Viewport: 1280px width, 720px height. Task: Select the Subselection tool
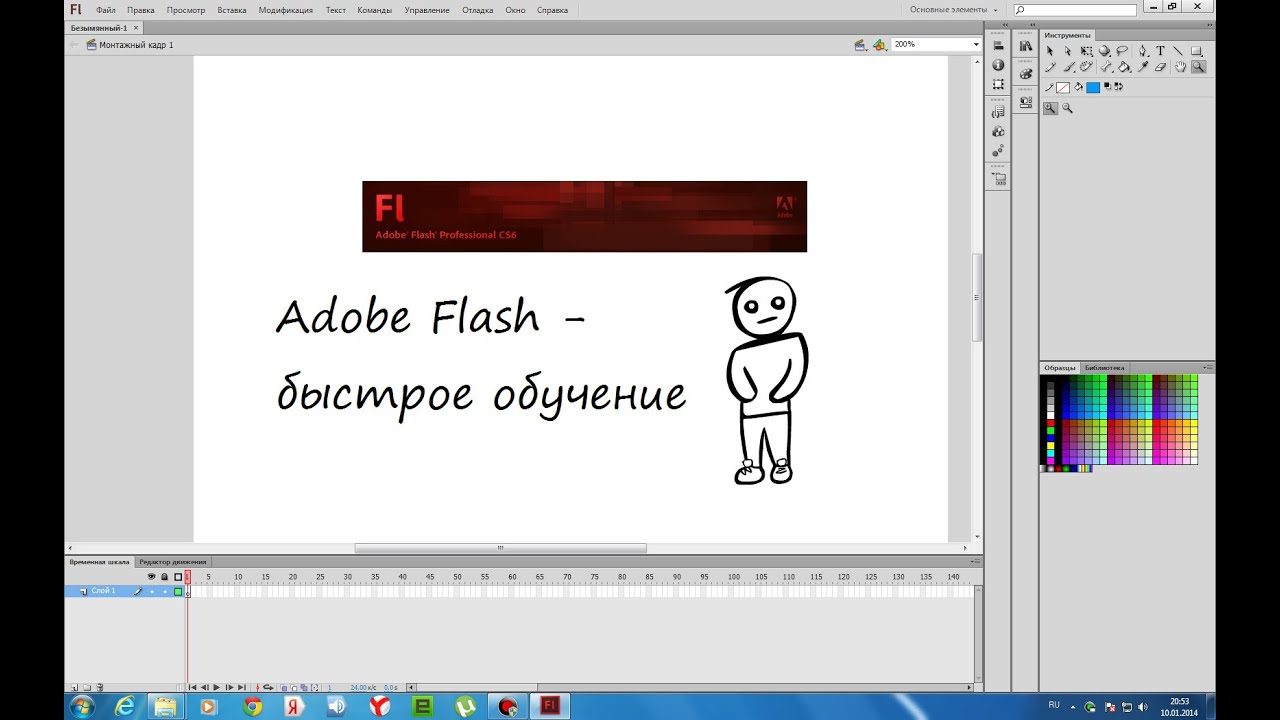pos(1068,51)
